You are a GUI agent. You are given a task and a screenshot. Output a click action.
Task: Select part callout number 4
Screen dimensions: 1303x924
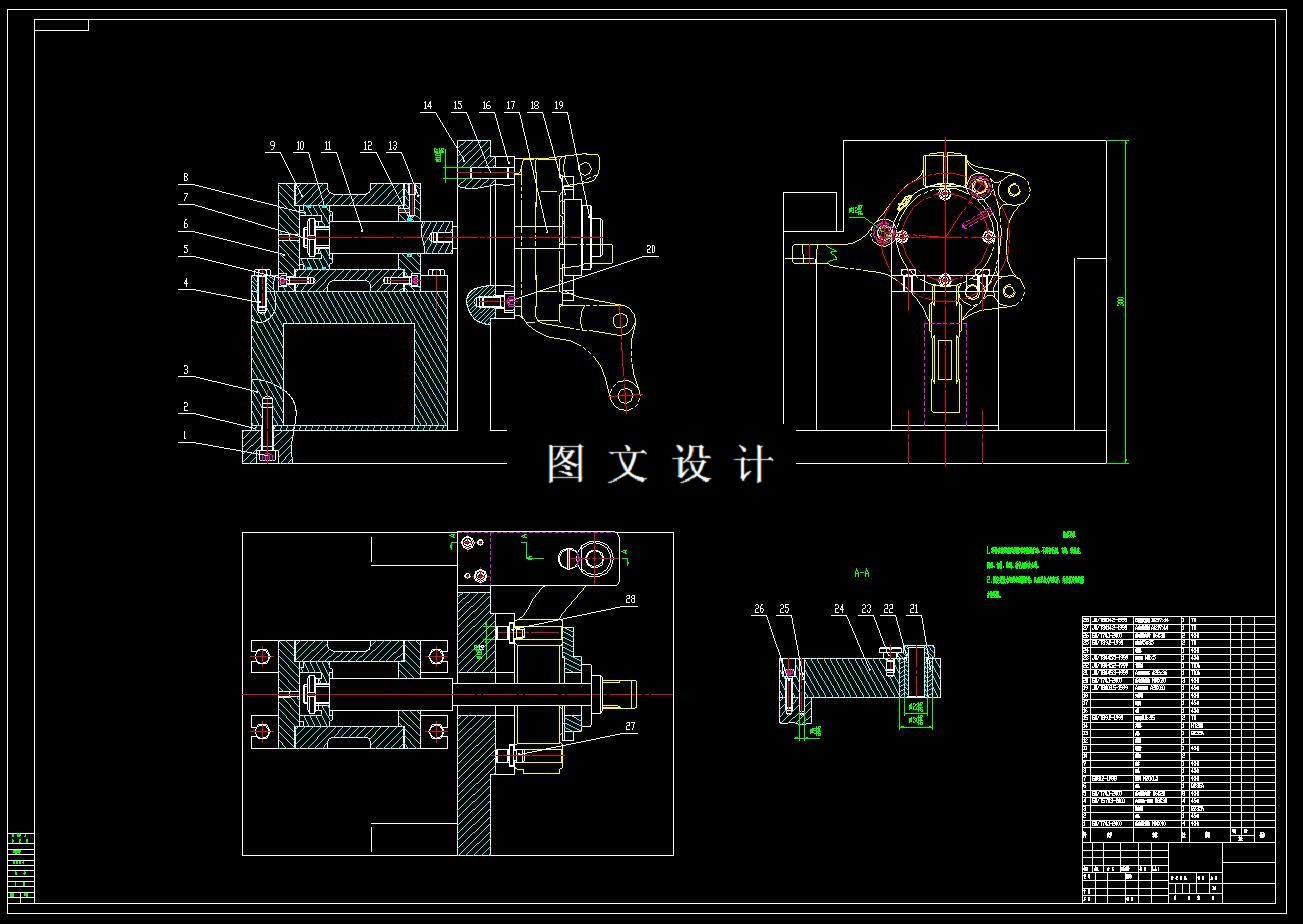click(185, 283)
